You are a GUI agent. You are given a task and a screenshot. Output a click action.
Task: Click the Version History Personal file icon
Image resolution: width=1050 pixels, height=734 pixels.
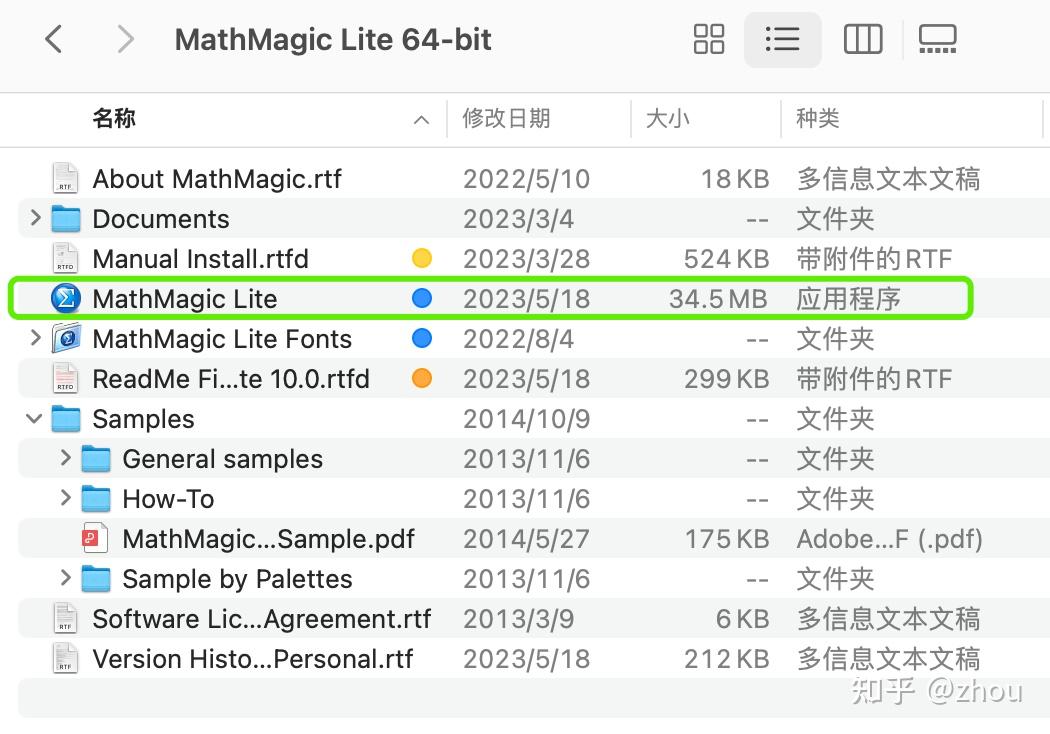coord(65,659)
